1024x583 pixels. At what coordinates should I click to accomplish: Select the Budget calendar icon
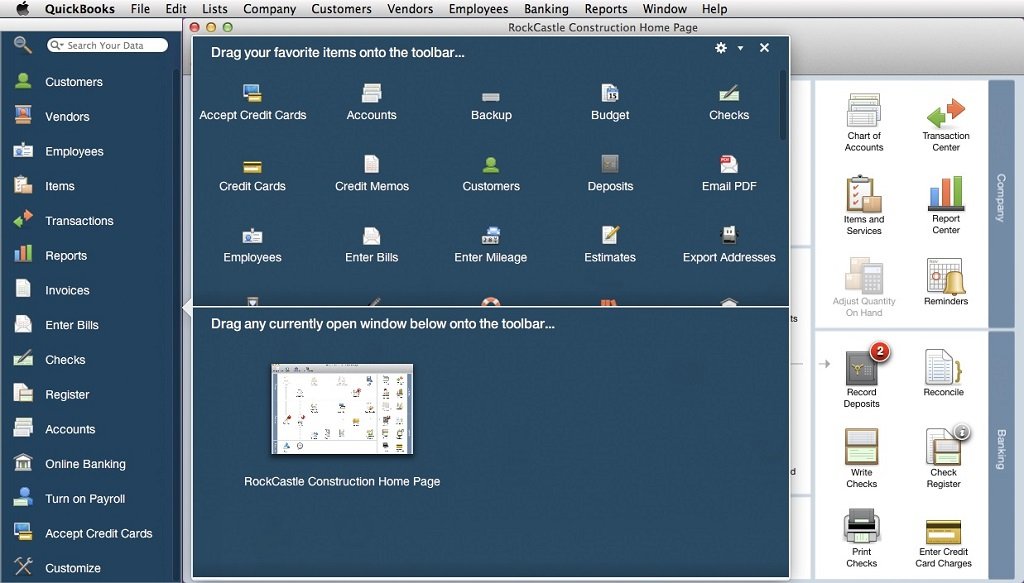click(610, 95)
